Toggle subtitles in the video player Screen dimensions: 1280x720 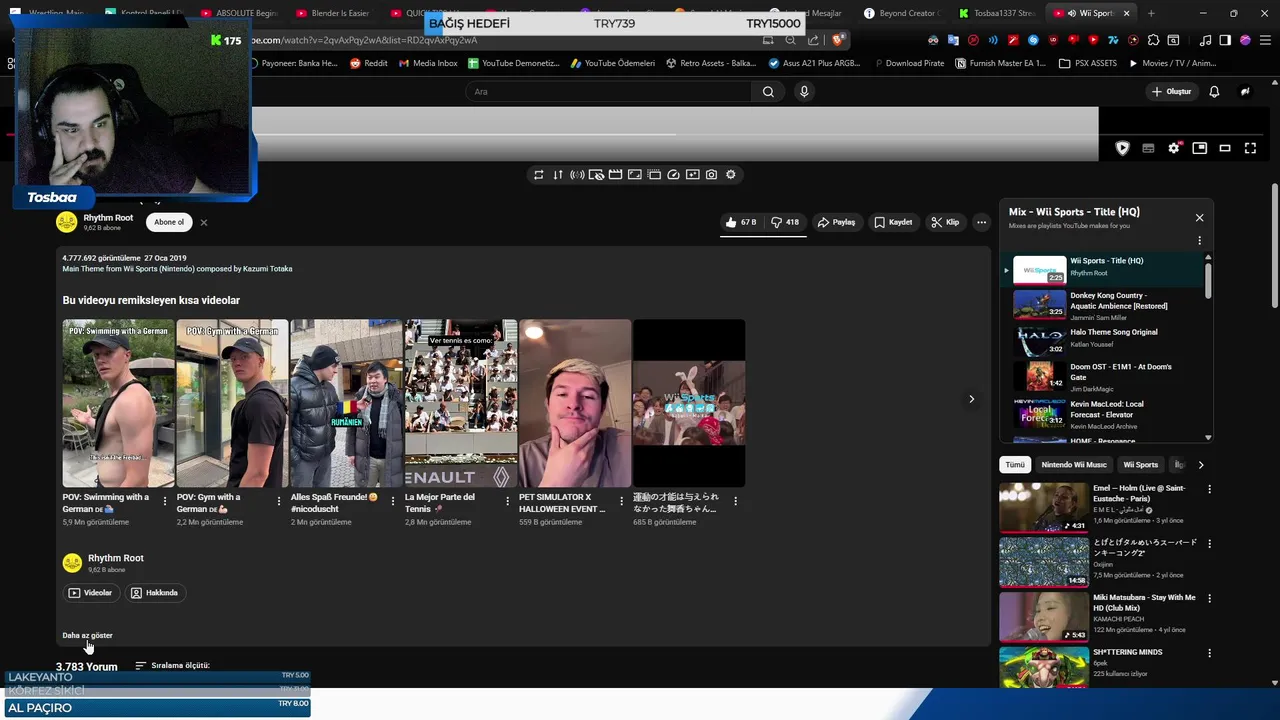[x=1148, y=148]
